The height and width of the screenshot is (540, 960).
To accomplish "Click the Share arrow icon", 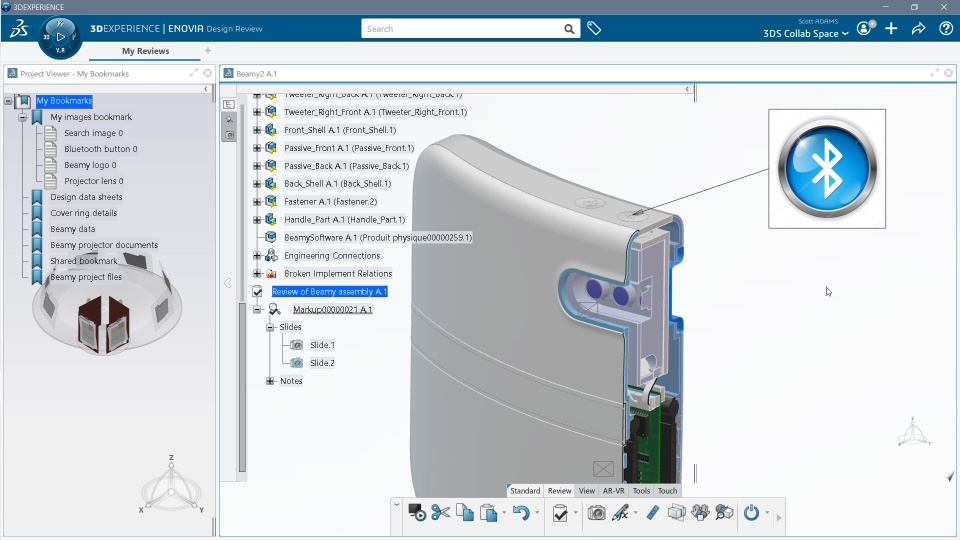I will tap(918, 28).
